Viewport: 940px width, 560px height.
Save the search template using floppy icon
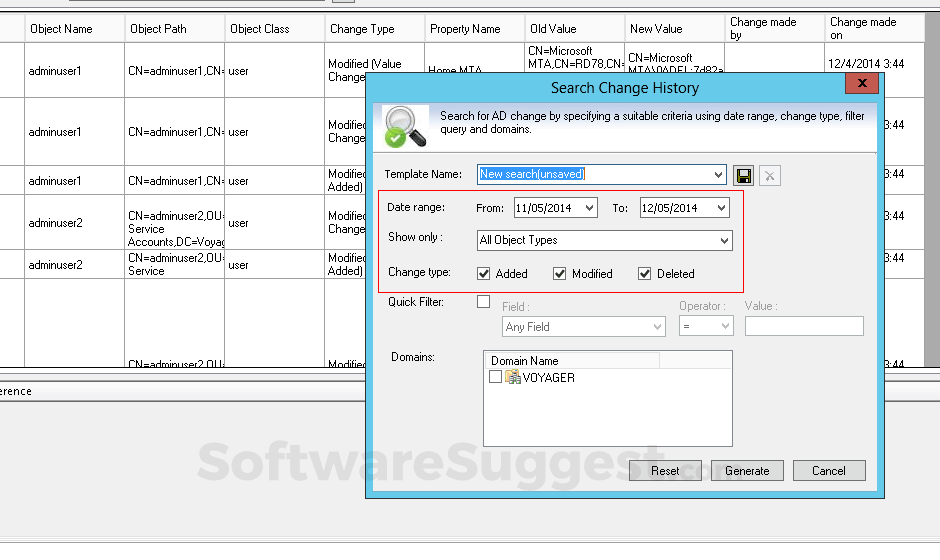tap(743, 176)
